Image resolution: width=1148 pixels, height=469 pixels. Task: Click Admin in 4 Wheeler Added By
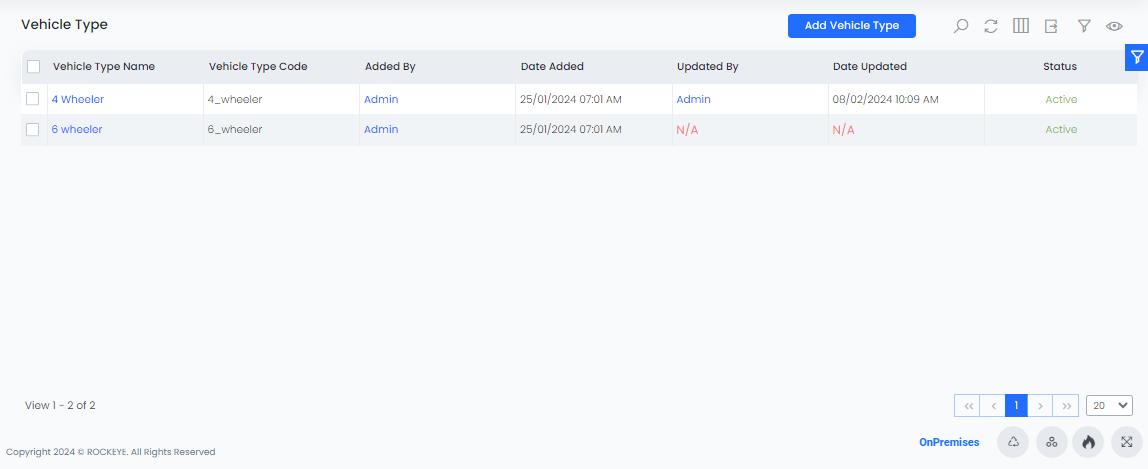pos(381,100)
